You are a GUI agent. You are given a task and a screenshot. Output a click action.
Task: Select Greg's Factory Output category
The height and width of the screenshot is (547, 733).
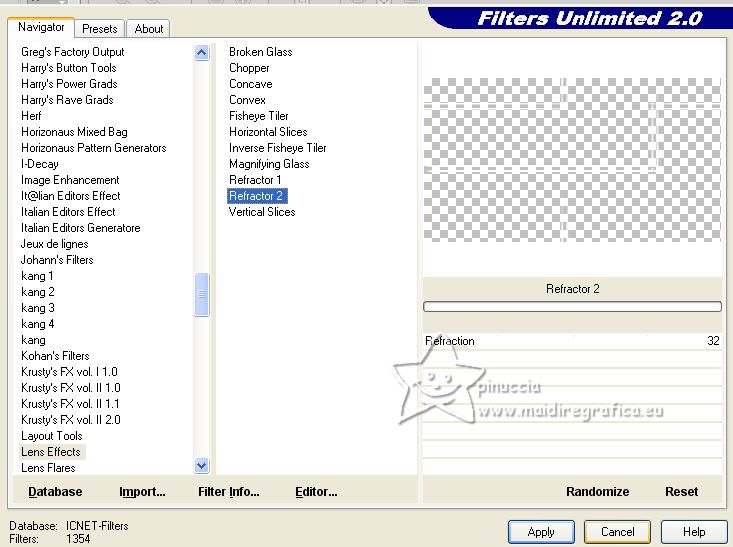click(72, 52)
